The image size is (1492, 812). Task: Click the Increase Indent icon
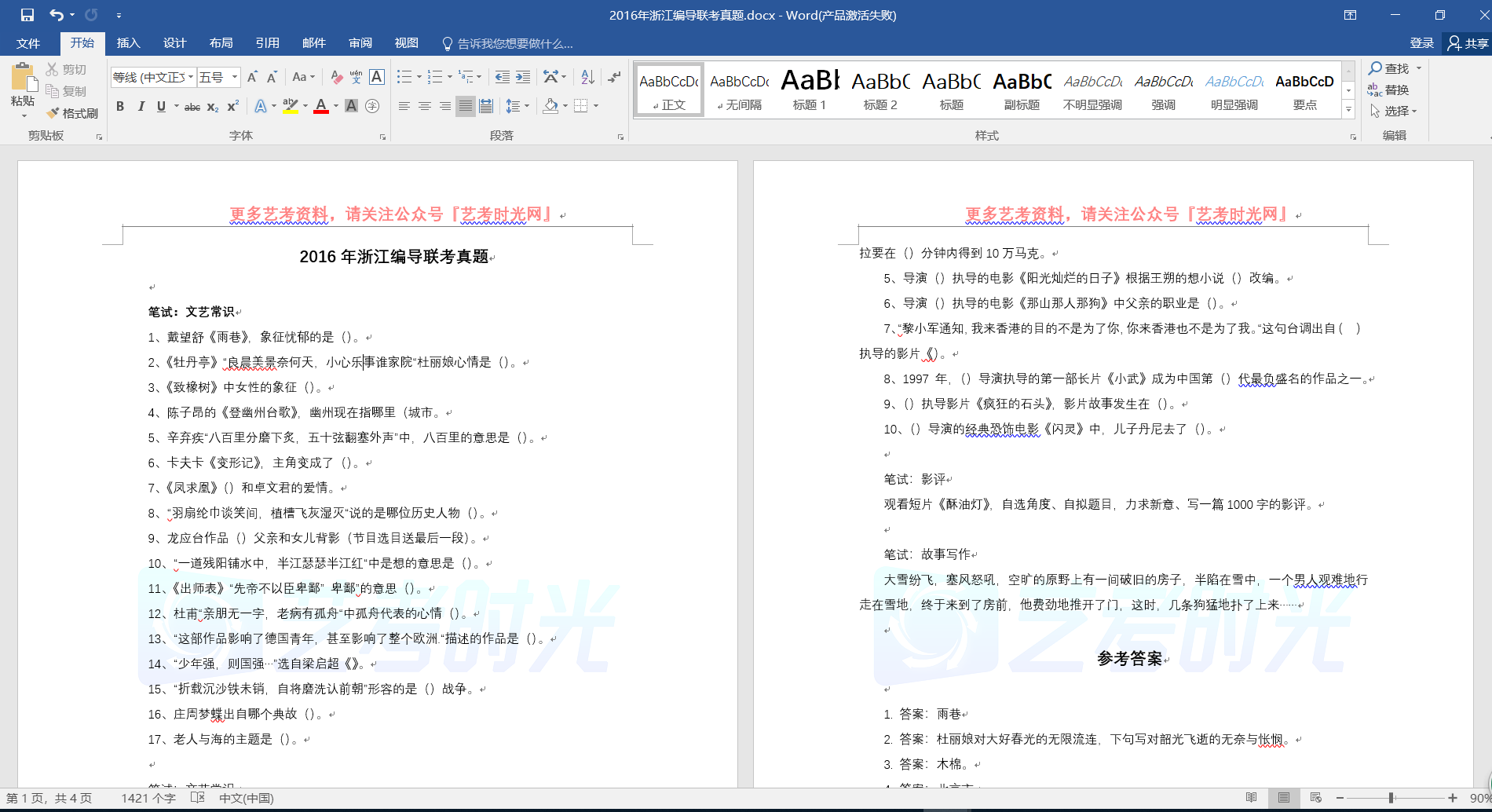523,77
